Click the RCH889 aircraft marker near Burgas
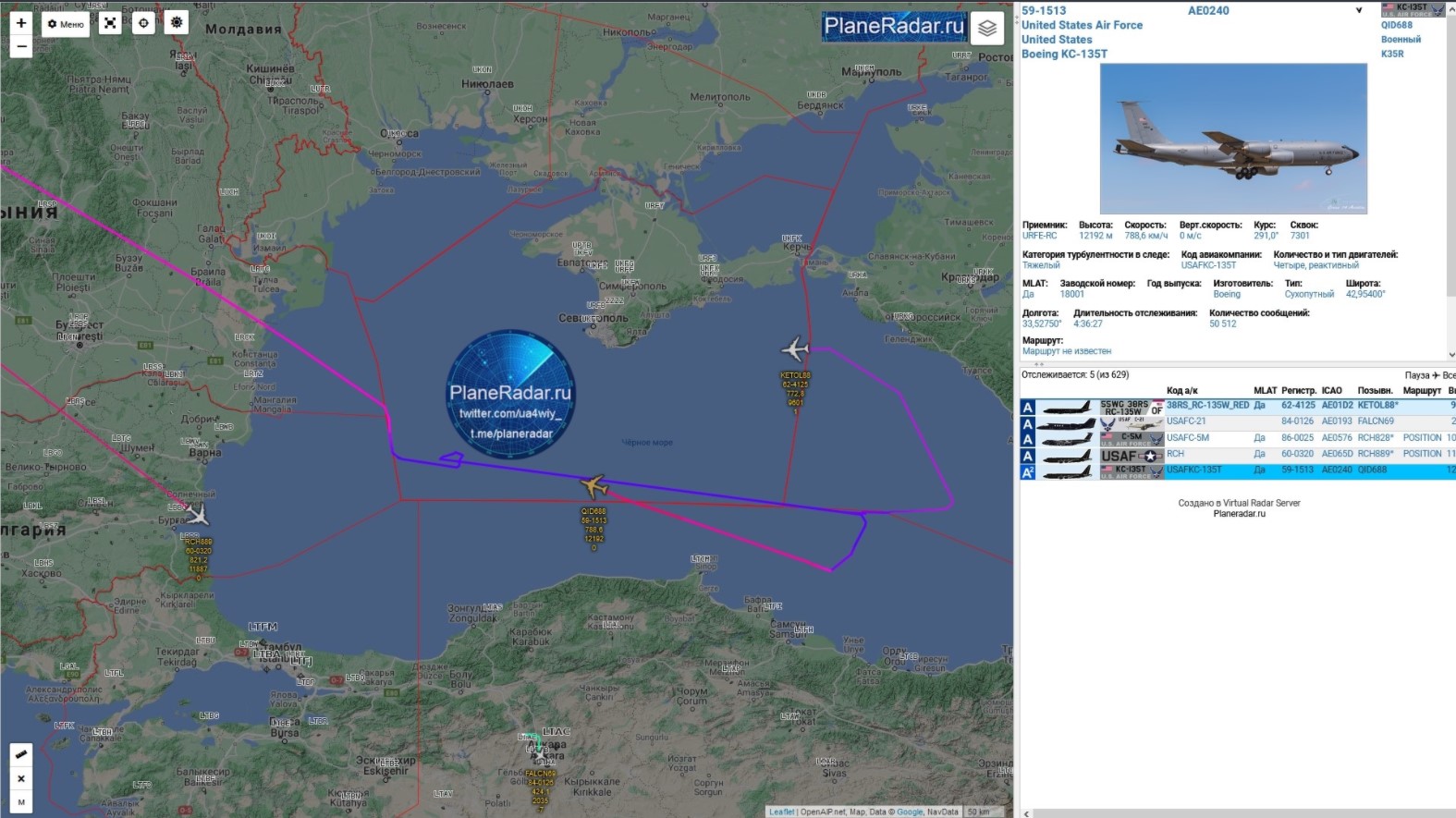This screenshot has height=818, width=1456. (196, 515)
